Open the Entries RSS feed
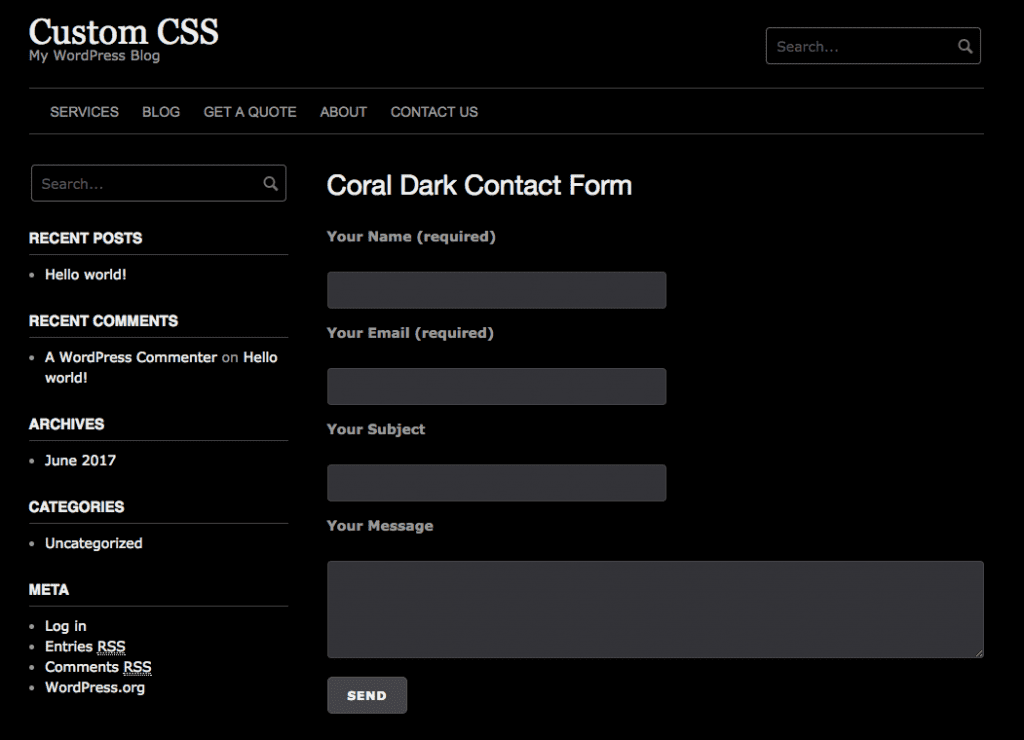1024x740 pixels. [85, 646]
